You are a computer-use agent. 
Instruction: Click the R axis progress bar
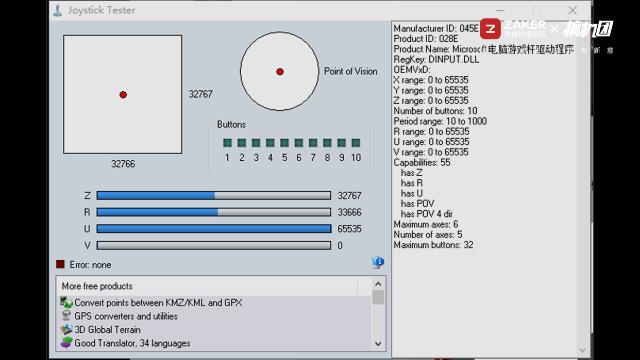214,212
